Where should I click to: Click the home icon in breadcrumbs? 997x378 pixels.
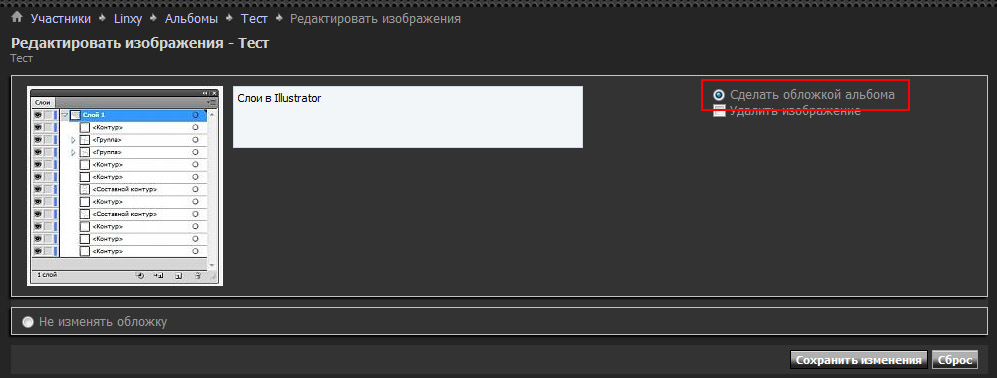click(17, 17)
